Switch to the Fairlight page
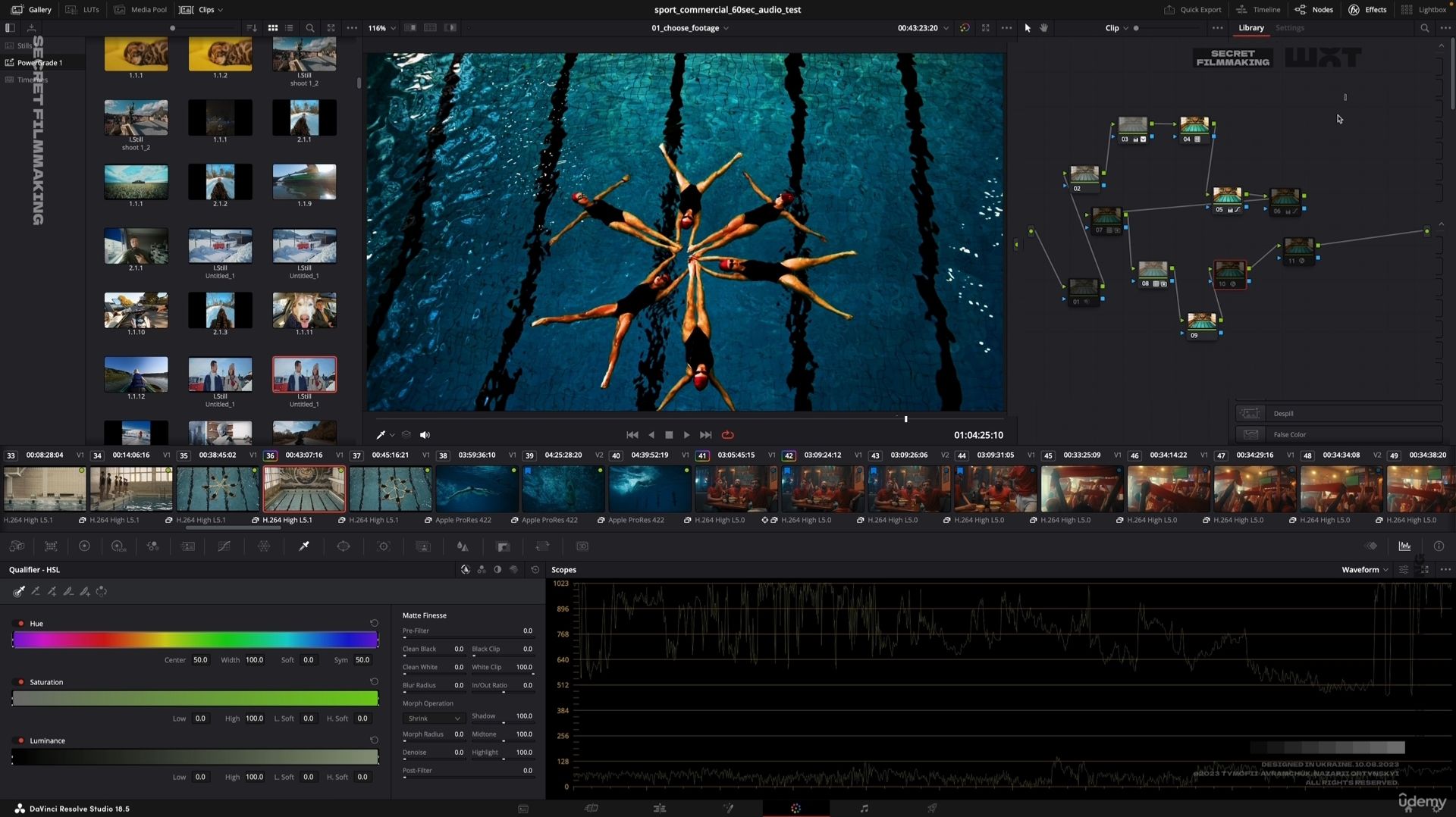 click(864, 809)
